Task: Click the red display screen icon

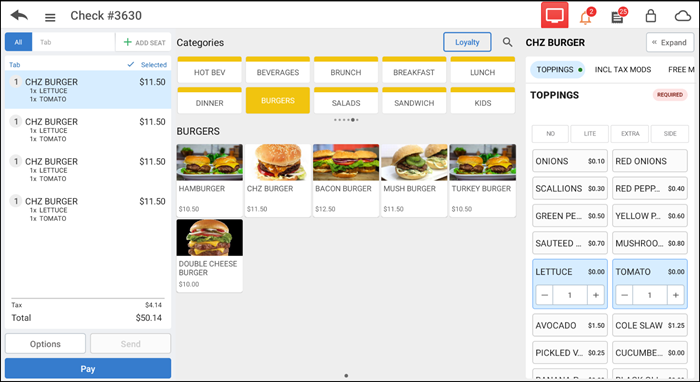Action: click(554, 16)
